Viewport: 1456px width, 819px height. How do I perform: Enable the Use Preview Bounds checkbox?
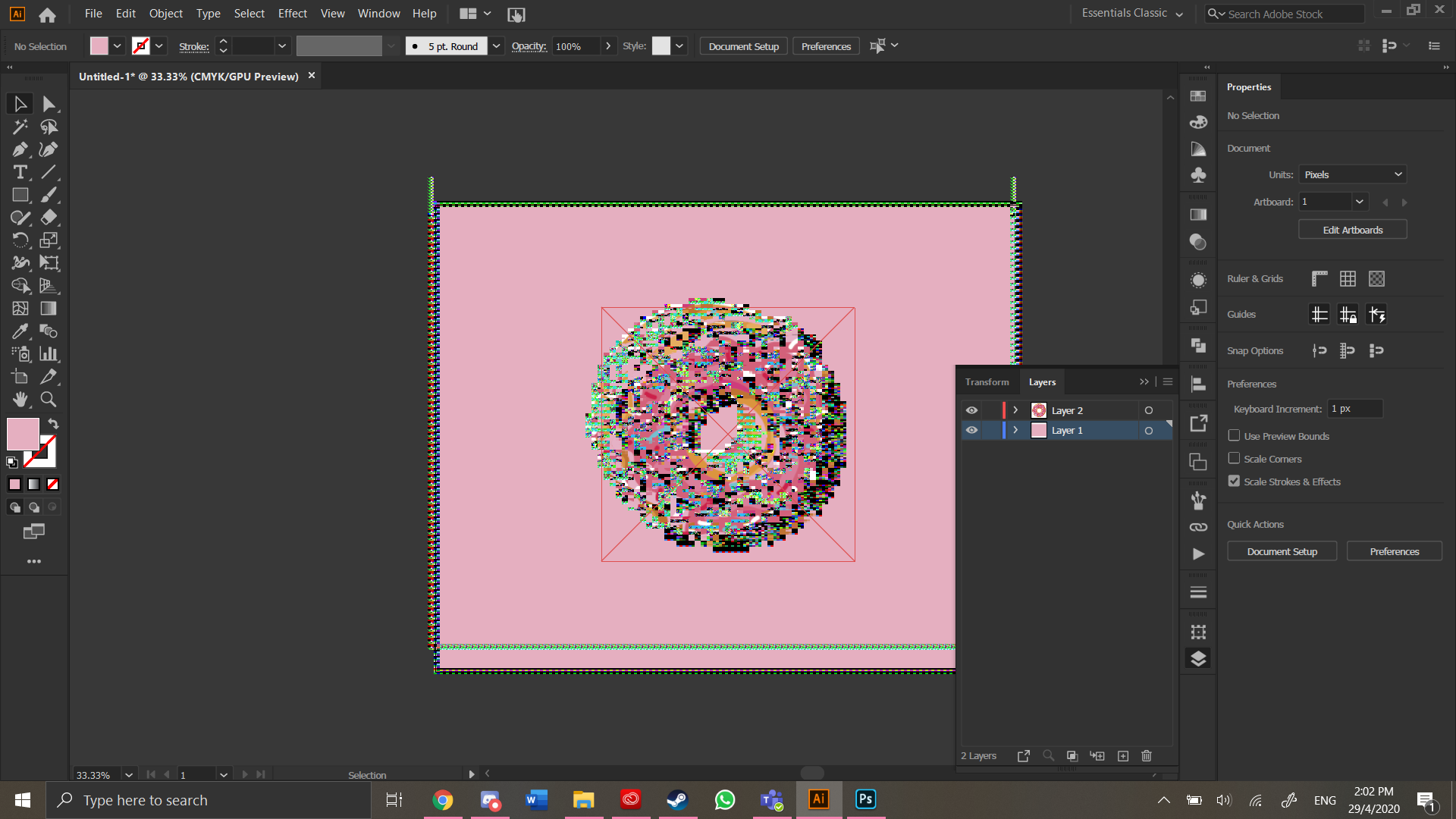1235,436
